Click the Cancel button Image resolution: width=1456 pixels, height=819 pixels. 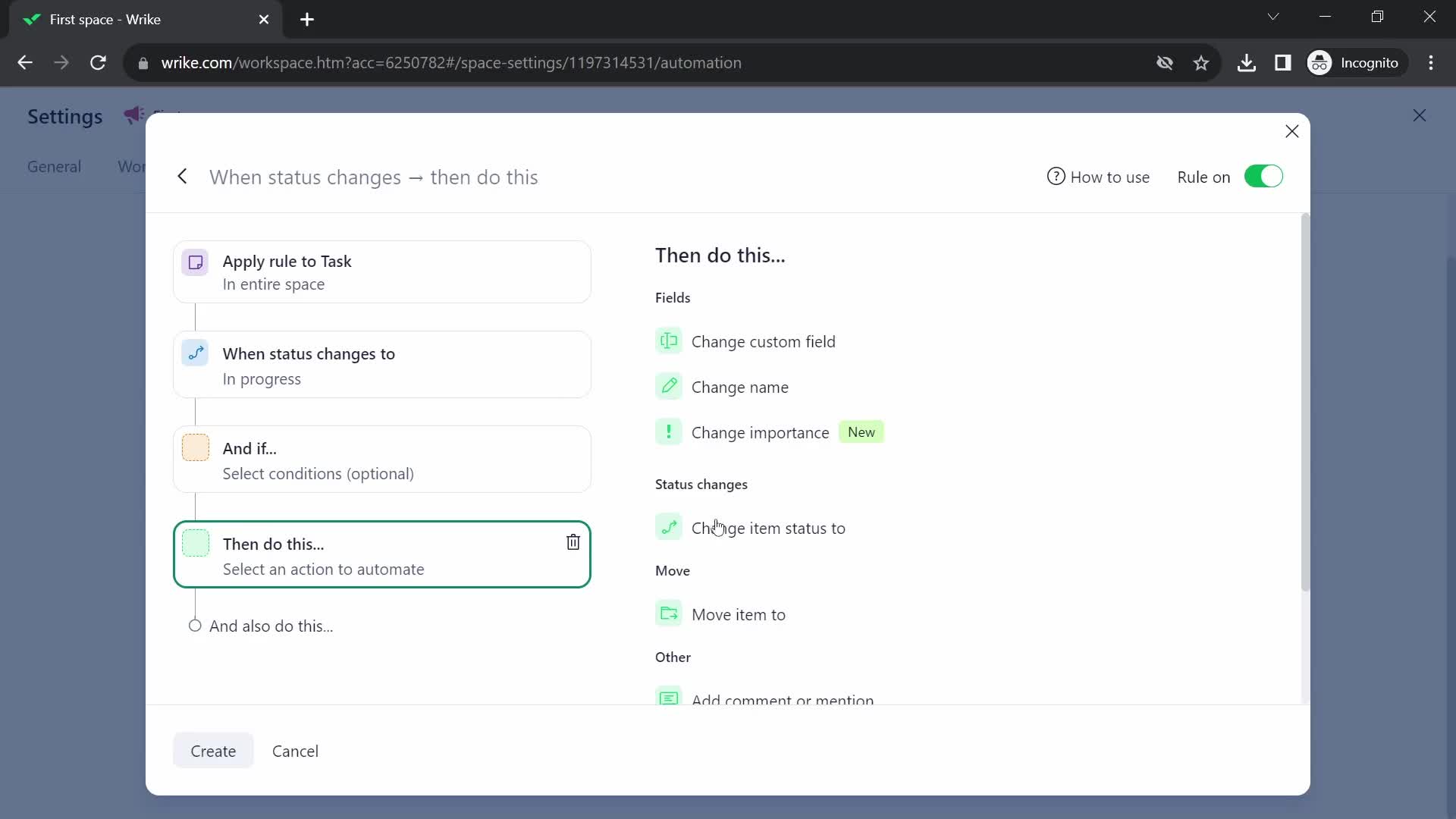[x=295, y=751]
